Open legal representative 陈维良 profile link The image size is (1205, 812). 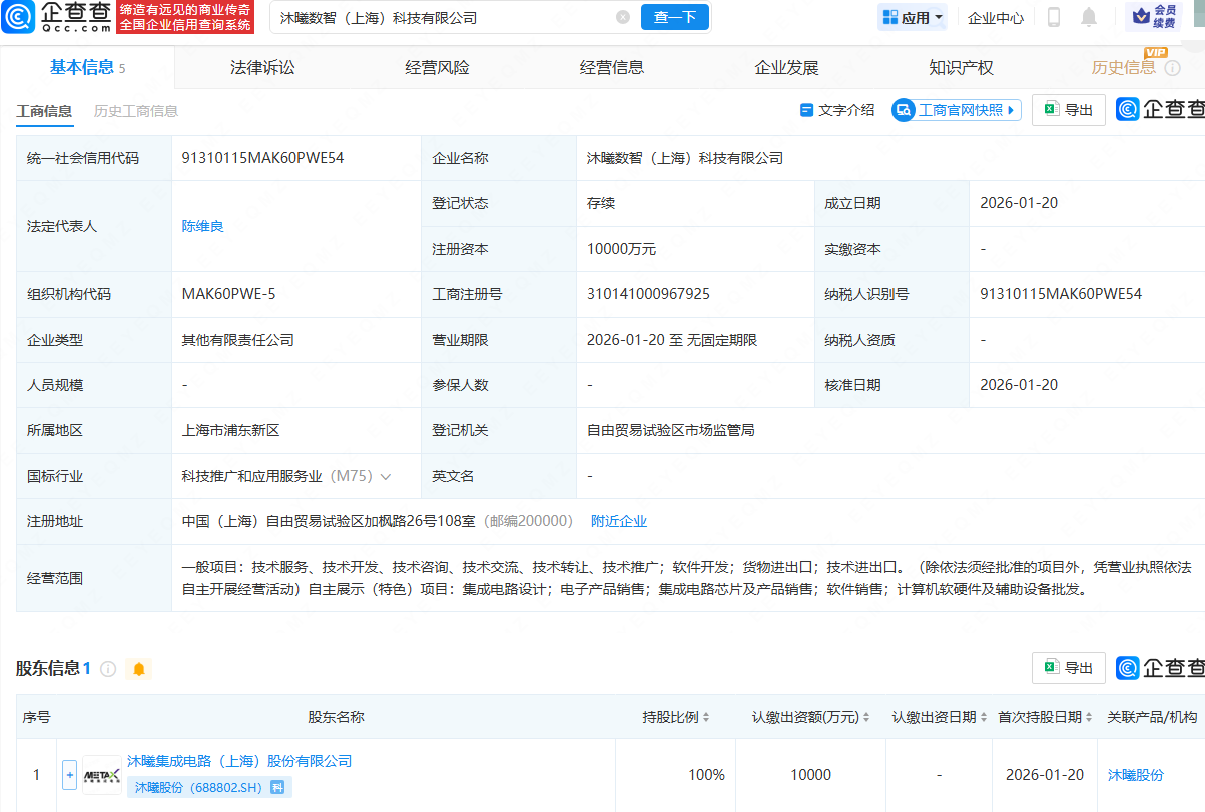point(202,225)
